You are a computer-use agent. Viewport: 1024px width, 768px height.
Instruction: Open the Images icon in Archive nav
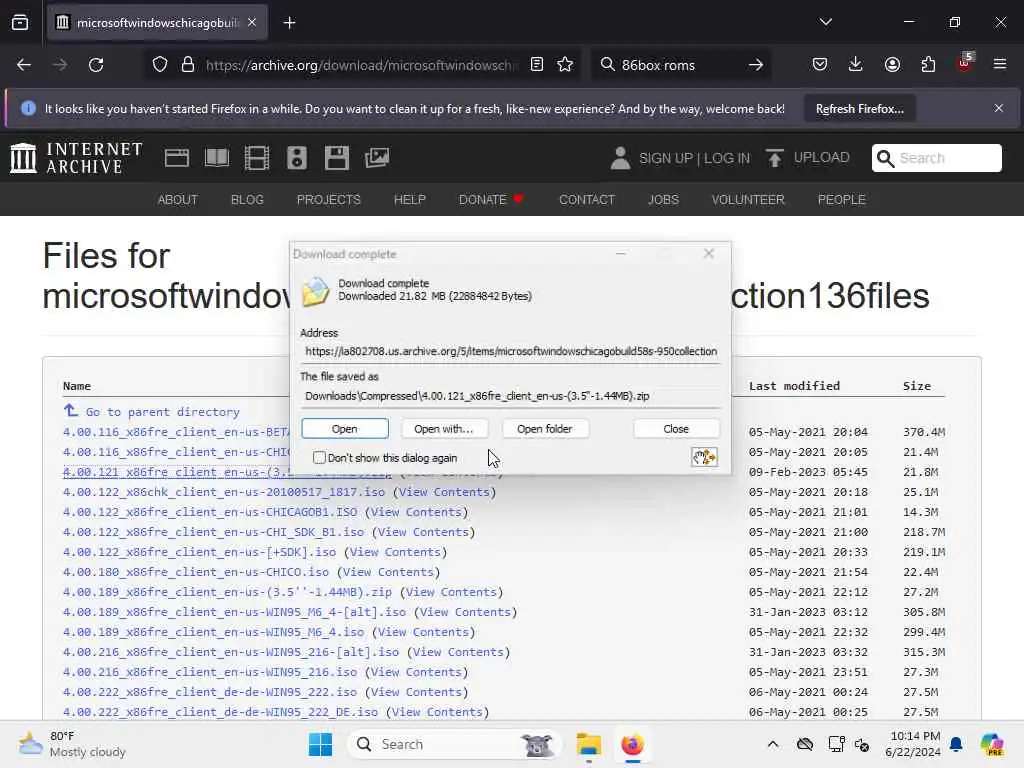coord(377,158)
